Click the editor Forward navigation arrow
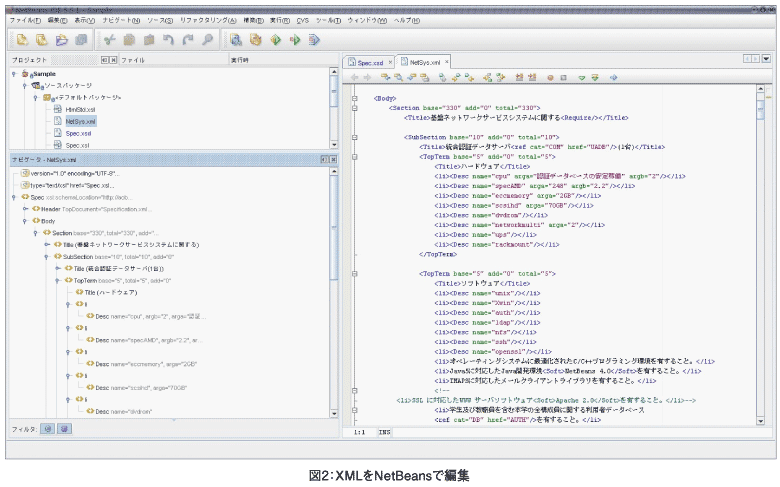This screenshot has width=780, height=487. coord(368,78)
